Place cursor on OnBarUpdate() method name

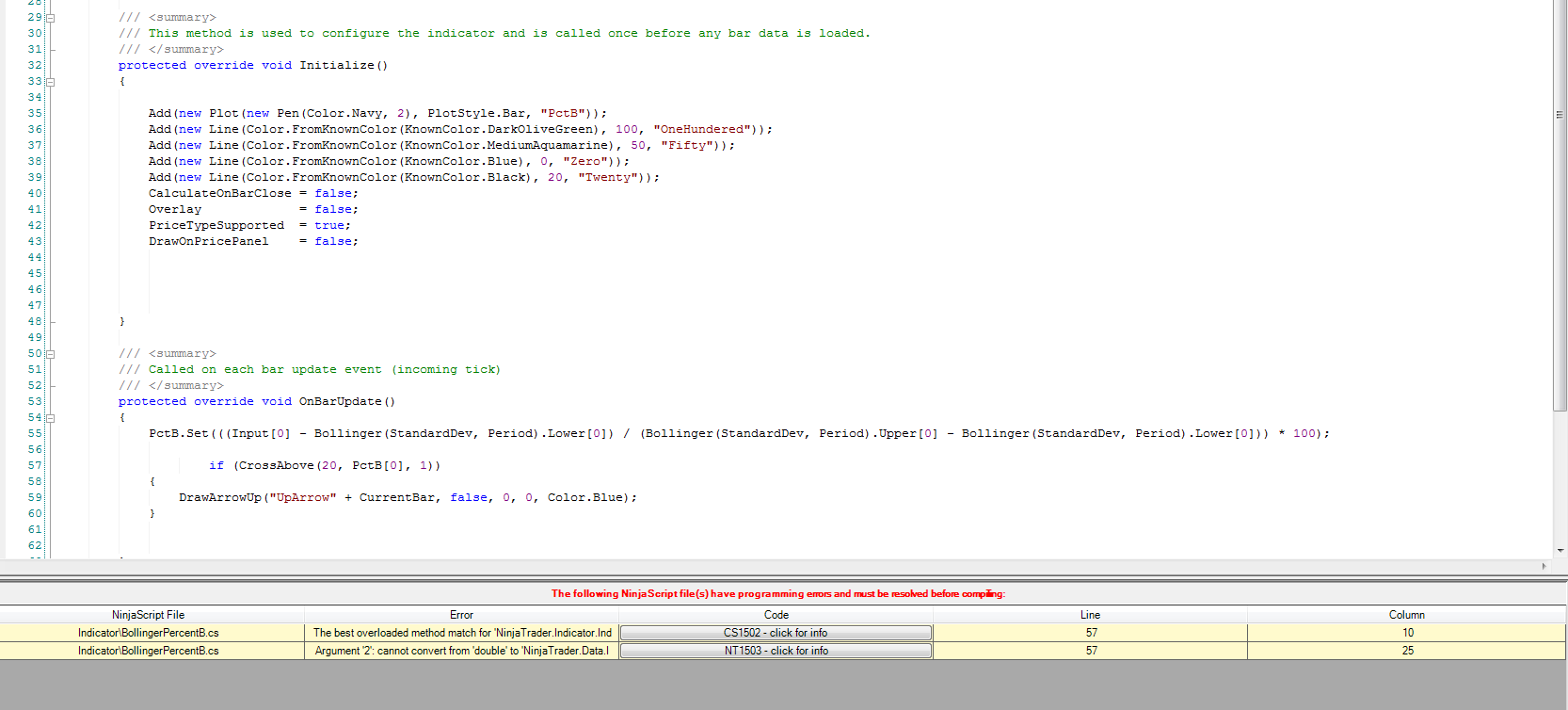click(x=347, y=401)
